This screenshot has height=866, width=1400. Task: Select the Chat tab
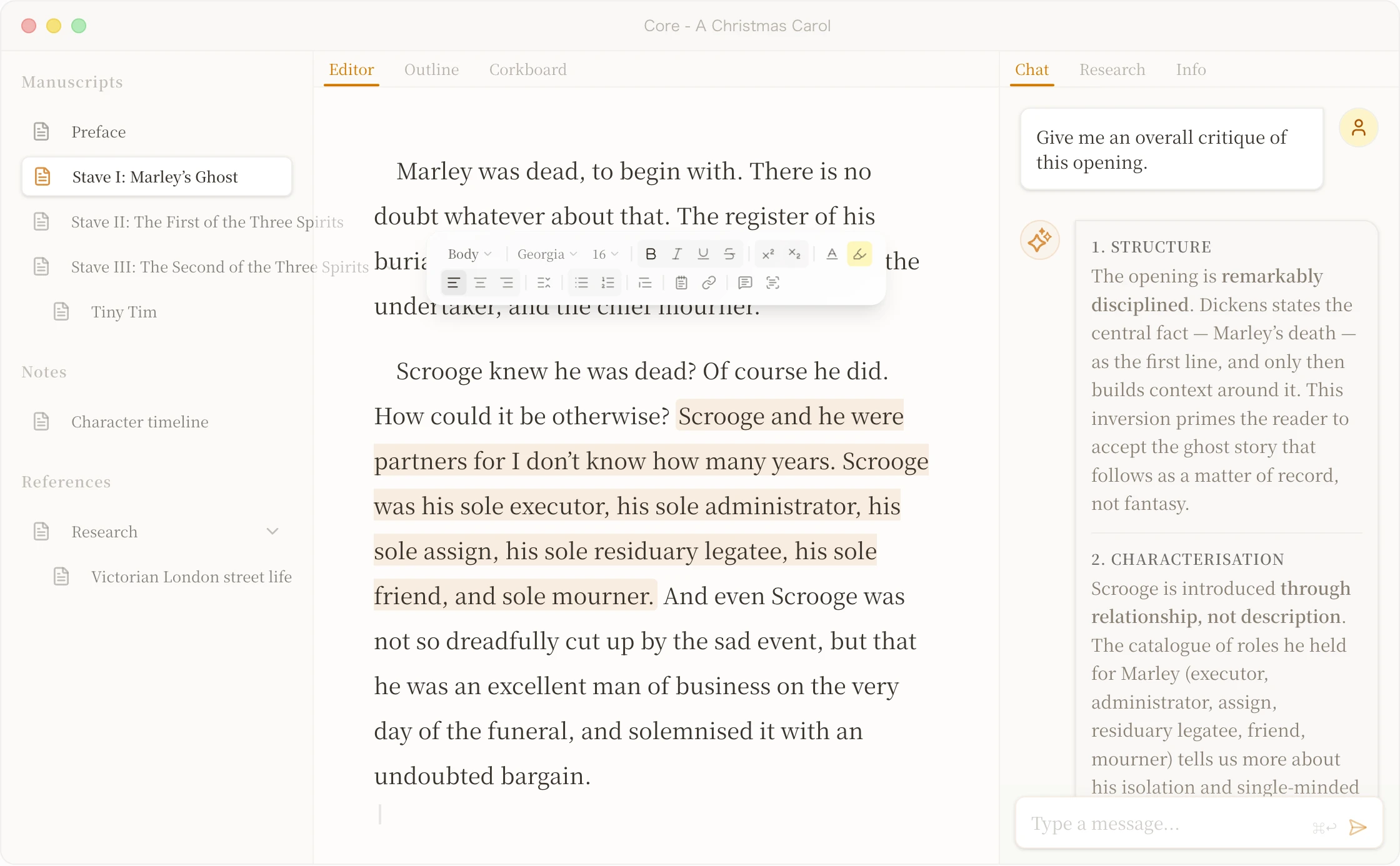pos(1032,69)
